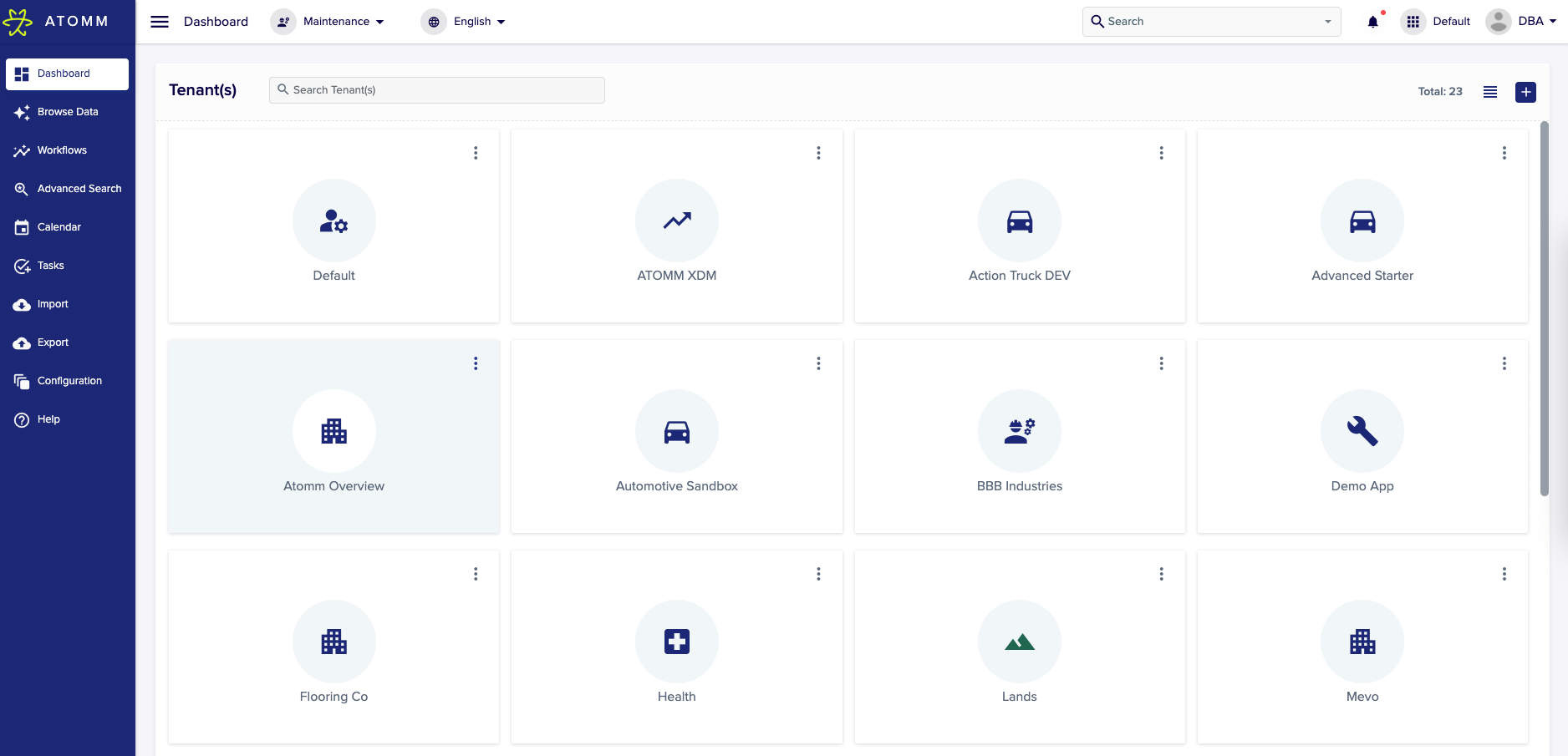Click the plus button to add a tenant
Viewport: 1568px width, 756px height.
click(1526, 92)
